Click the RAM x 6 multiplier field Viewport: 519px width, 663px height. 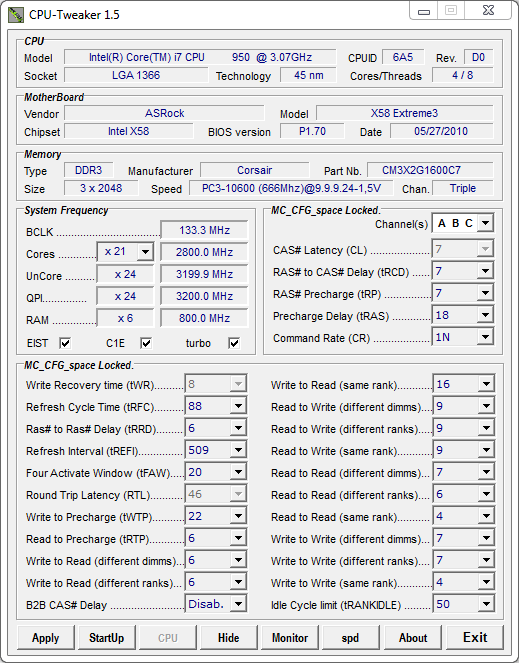[125, 318]
